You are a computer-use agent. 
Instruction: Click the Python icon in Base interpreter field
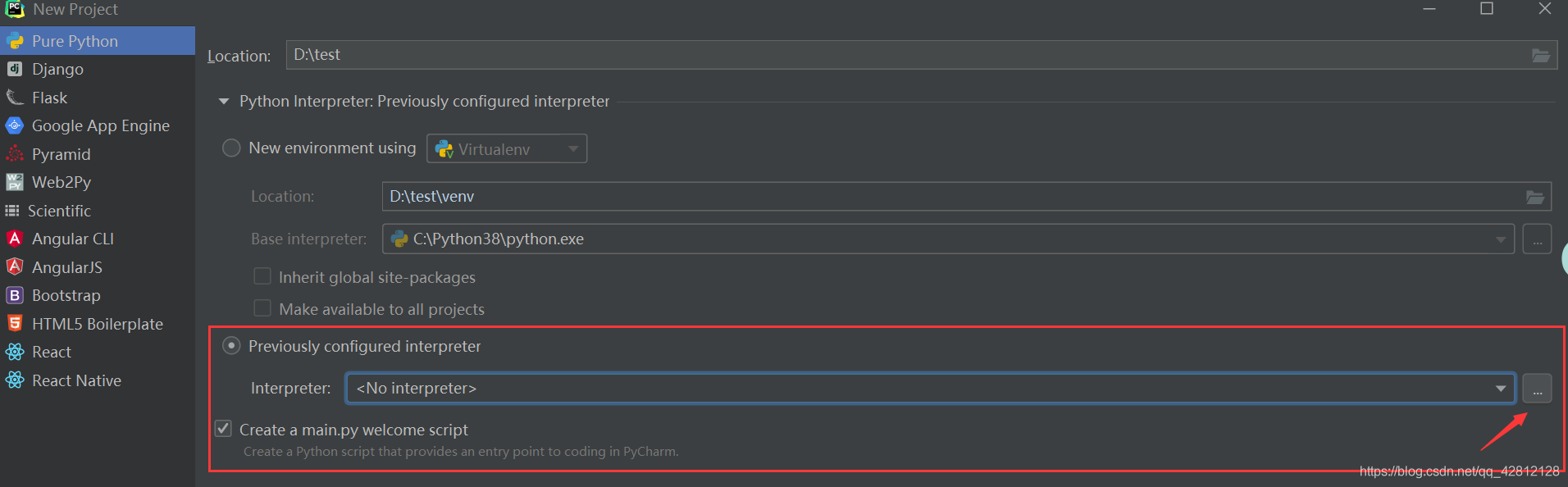[399, 239]
